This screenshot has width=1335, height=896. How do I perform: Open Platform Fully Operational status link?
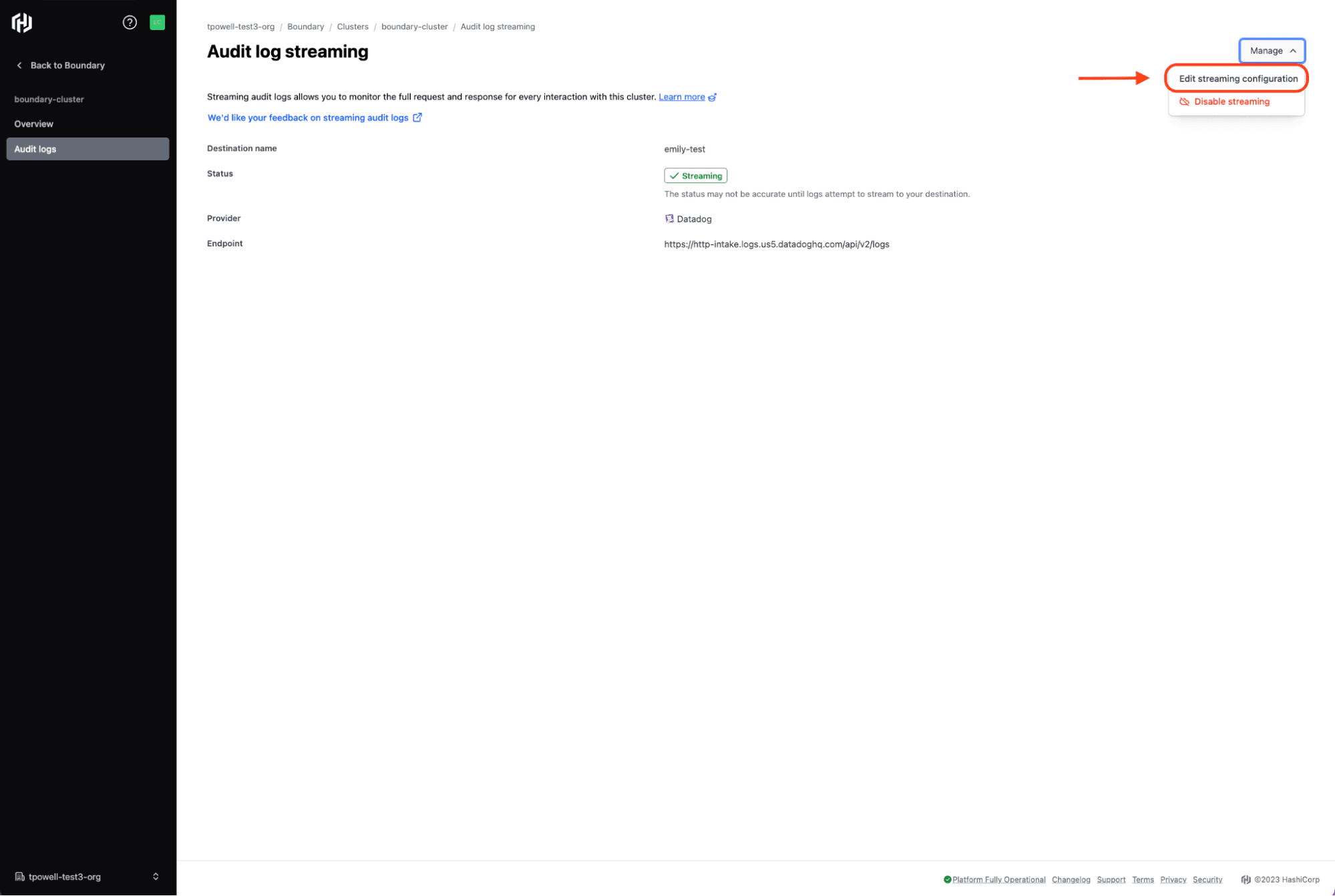tap(998, 879)
